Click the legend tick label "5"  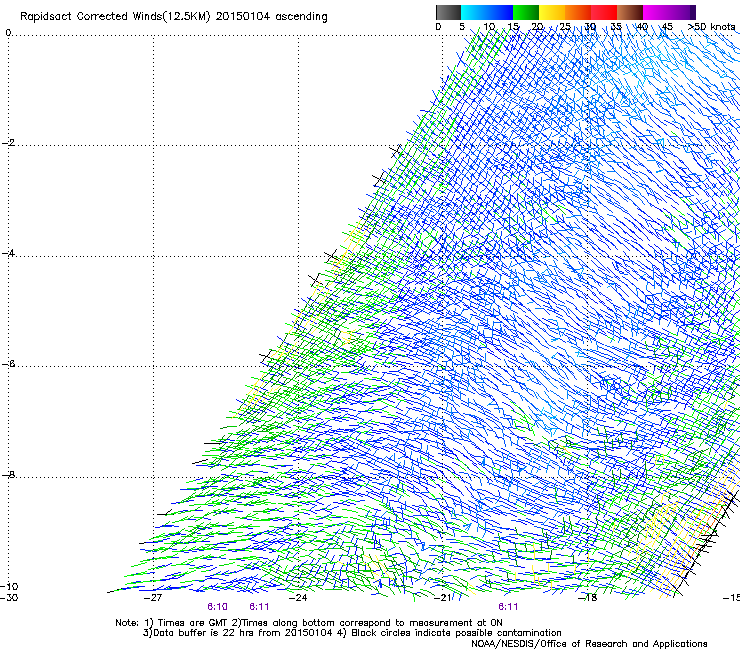click(x=462, y=27)
